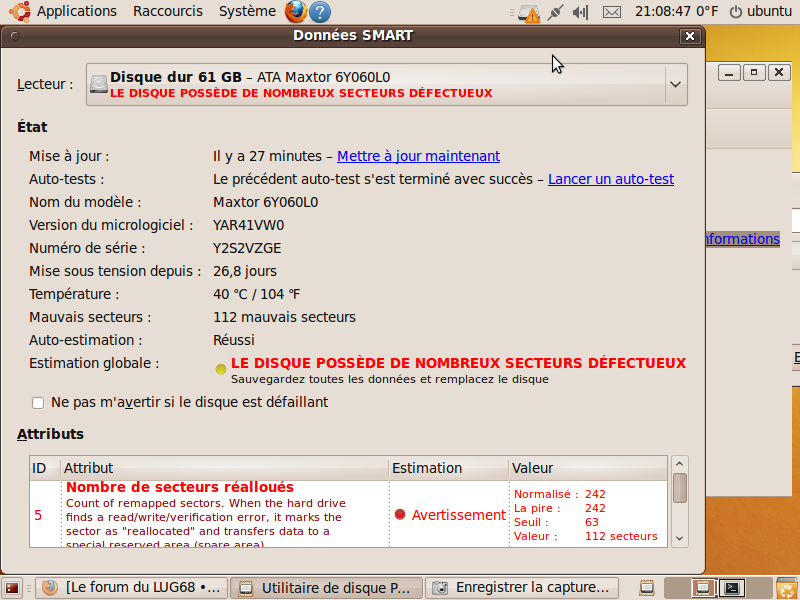Click the volume speaker icon
The width and height of the screenshot is (800, 600).
(x=583, y=12)
